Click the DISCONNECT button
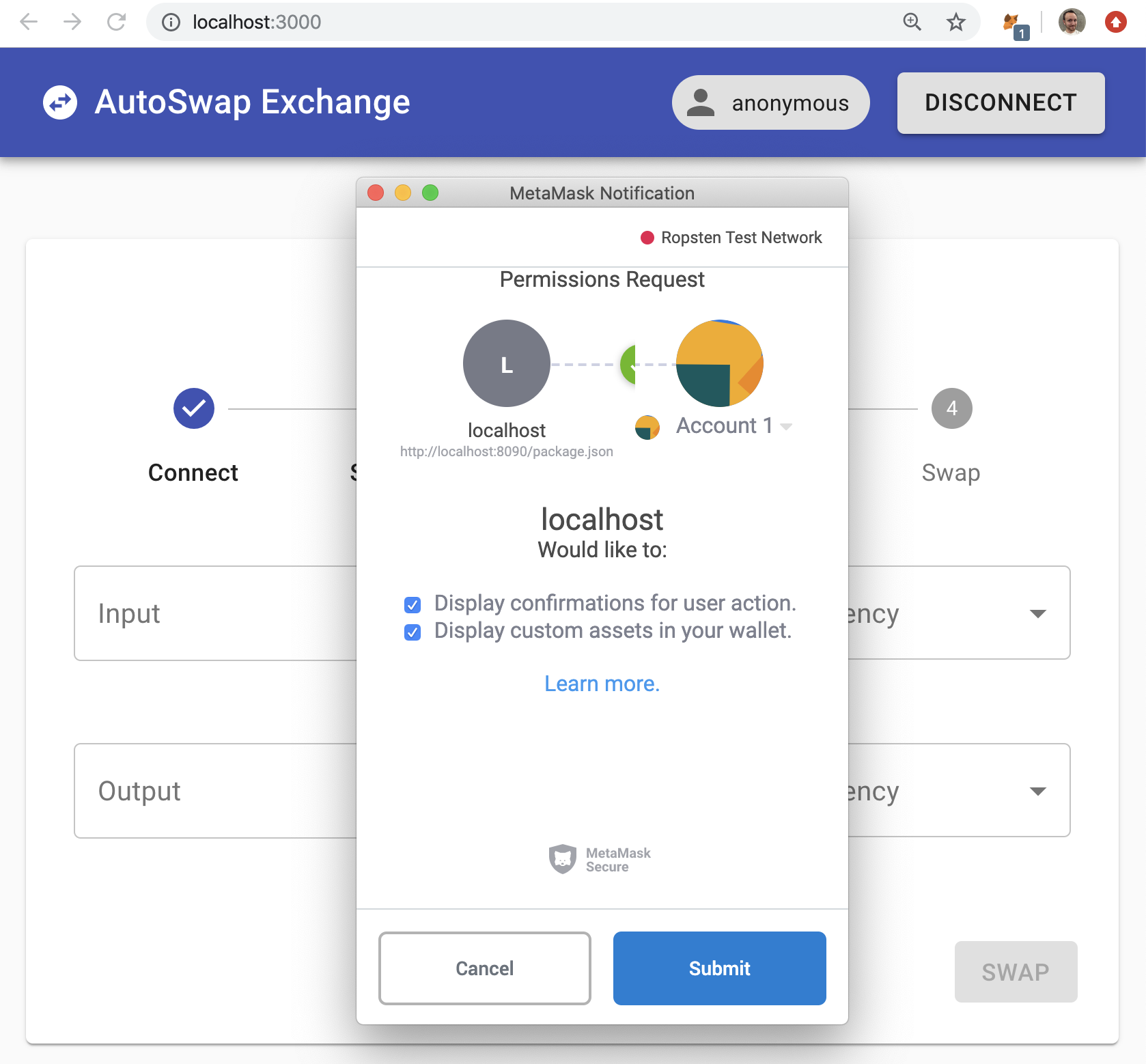Viewport: 1146px width, 1064px height. point(1001,102)
